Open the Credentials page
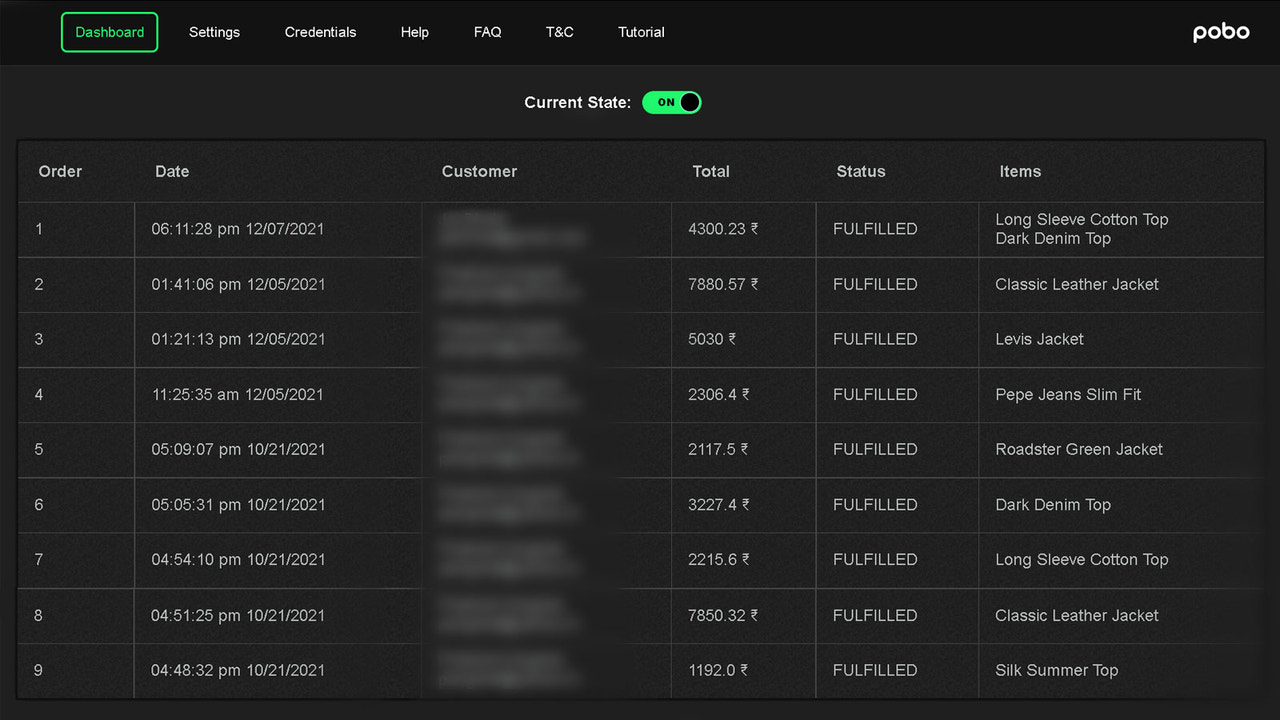This screenshot has width=1280, height=720. pos(320,32)
